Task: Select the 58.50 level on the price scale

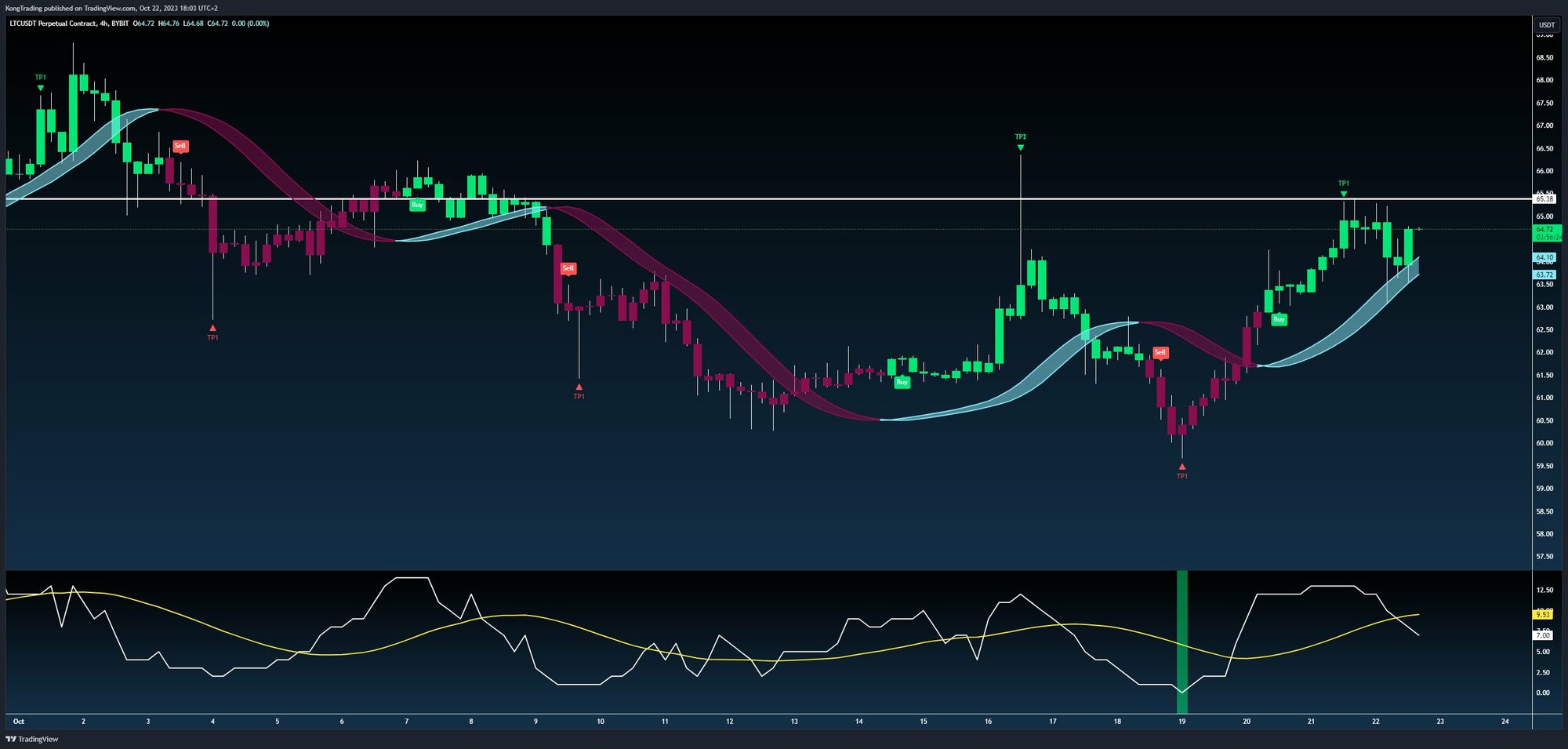Action: (x=1544, y=511)
